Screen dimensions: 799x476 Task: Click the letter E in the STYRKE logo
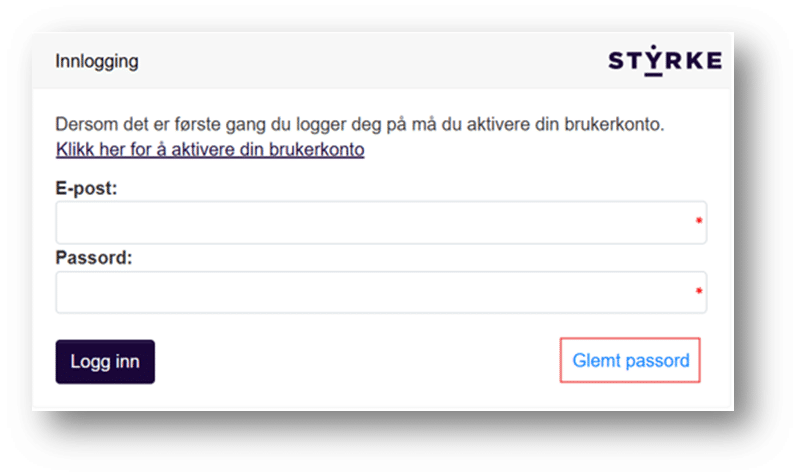click(712, 62)
